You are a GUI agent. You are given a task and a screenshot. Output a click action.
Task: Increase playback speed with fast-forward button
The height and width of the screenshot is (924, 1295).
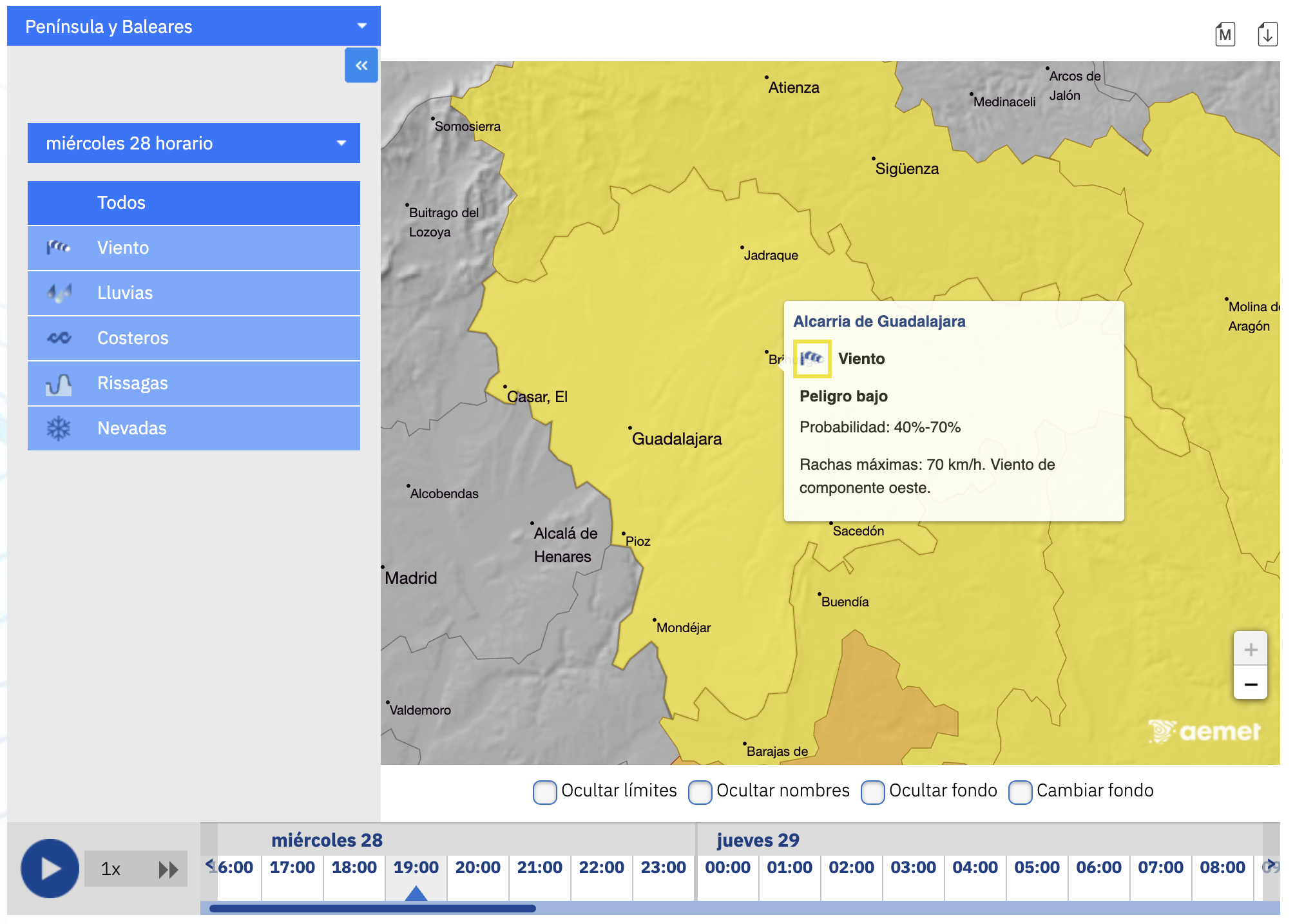pyautogui.click(x=168, y=870)
